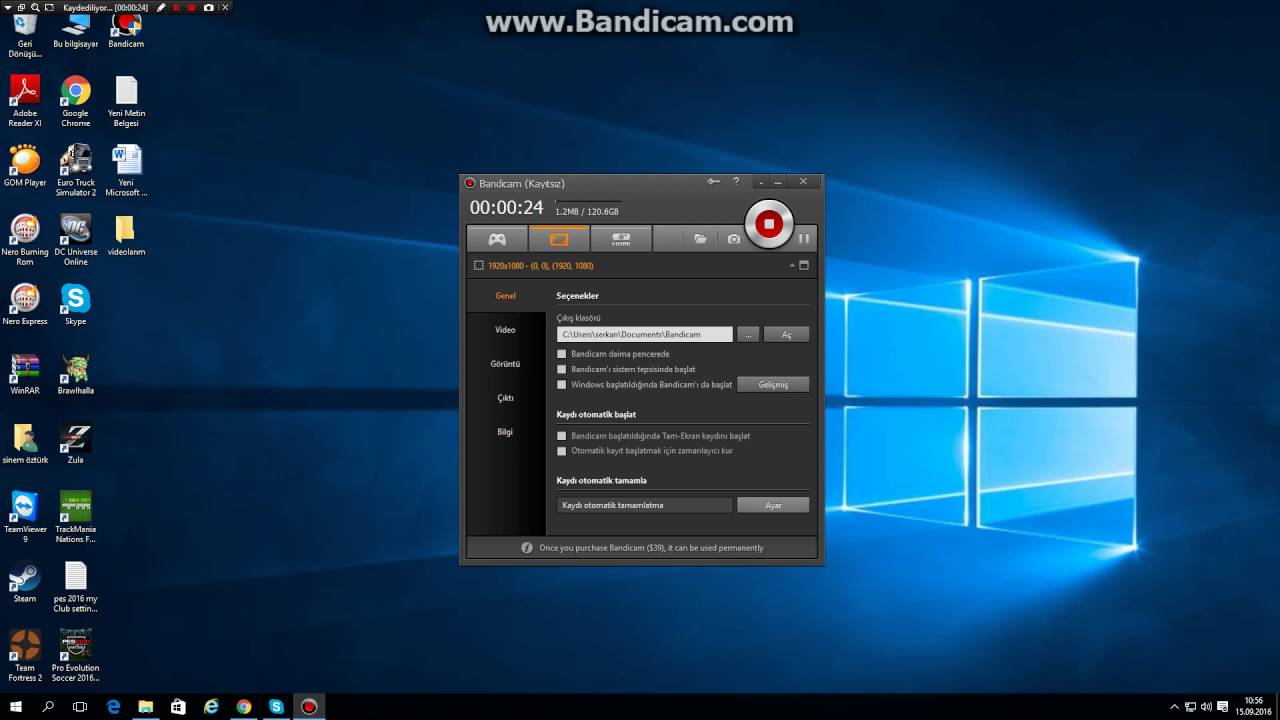Select the HDMI device recording mode icon
Image resolution: width=1280 pixels, height=720 pixels.
click(x=621, y=239)
